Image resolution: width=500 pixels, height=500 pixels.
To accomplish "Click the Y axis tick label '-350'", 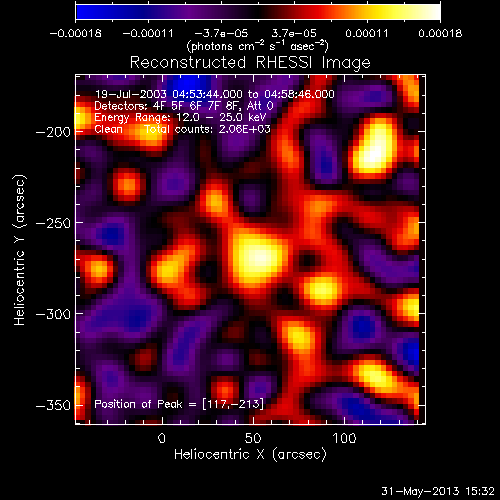I will pyautogui.click(x=53, y=405).
